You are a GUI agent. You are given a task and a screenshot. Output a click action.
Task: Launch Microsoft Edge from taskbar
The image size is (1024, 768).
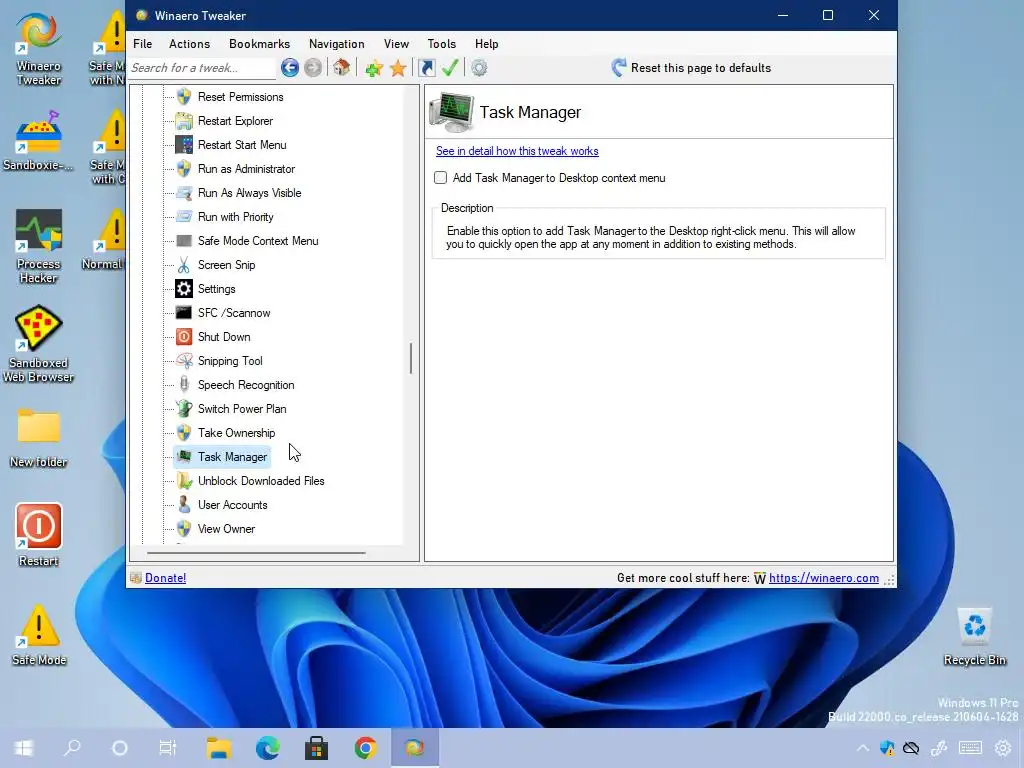[x=267, y=748]
